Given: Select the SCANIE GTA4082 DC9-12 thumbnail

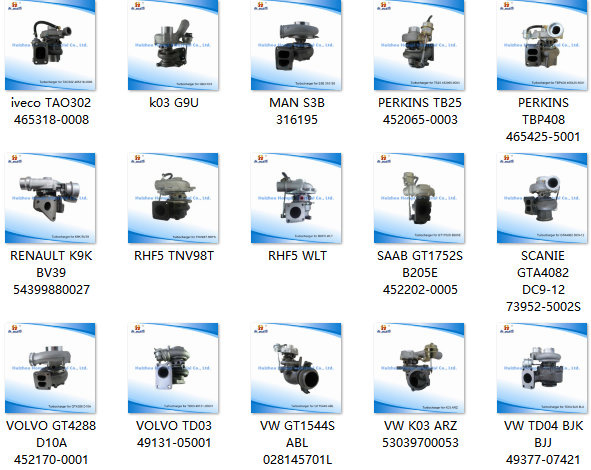Looking at the screenshot, I should coord(542,198).
